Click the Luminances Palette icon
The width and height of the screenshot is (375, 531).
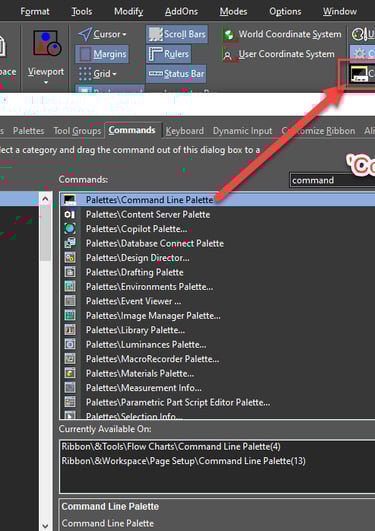tap(70, 344)
